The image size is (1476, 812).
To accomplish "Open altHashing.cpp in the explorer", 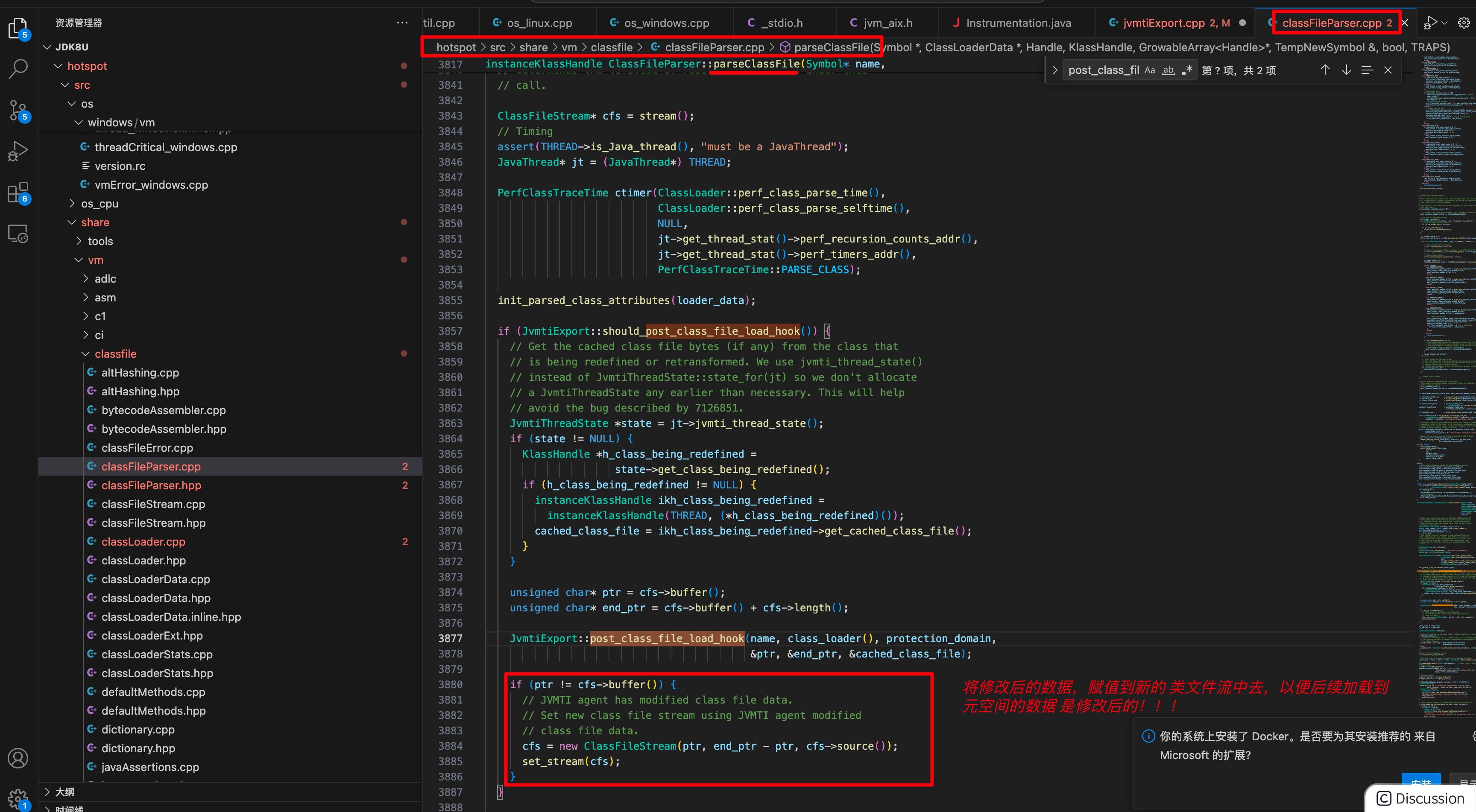I will click(x=230, y=373).
